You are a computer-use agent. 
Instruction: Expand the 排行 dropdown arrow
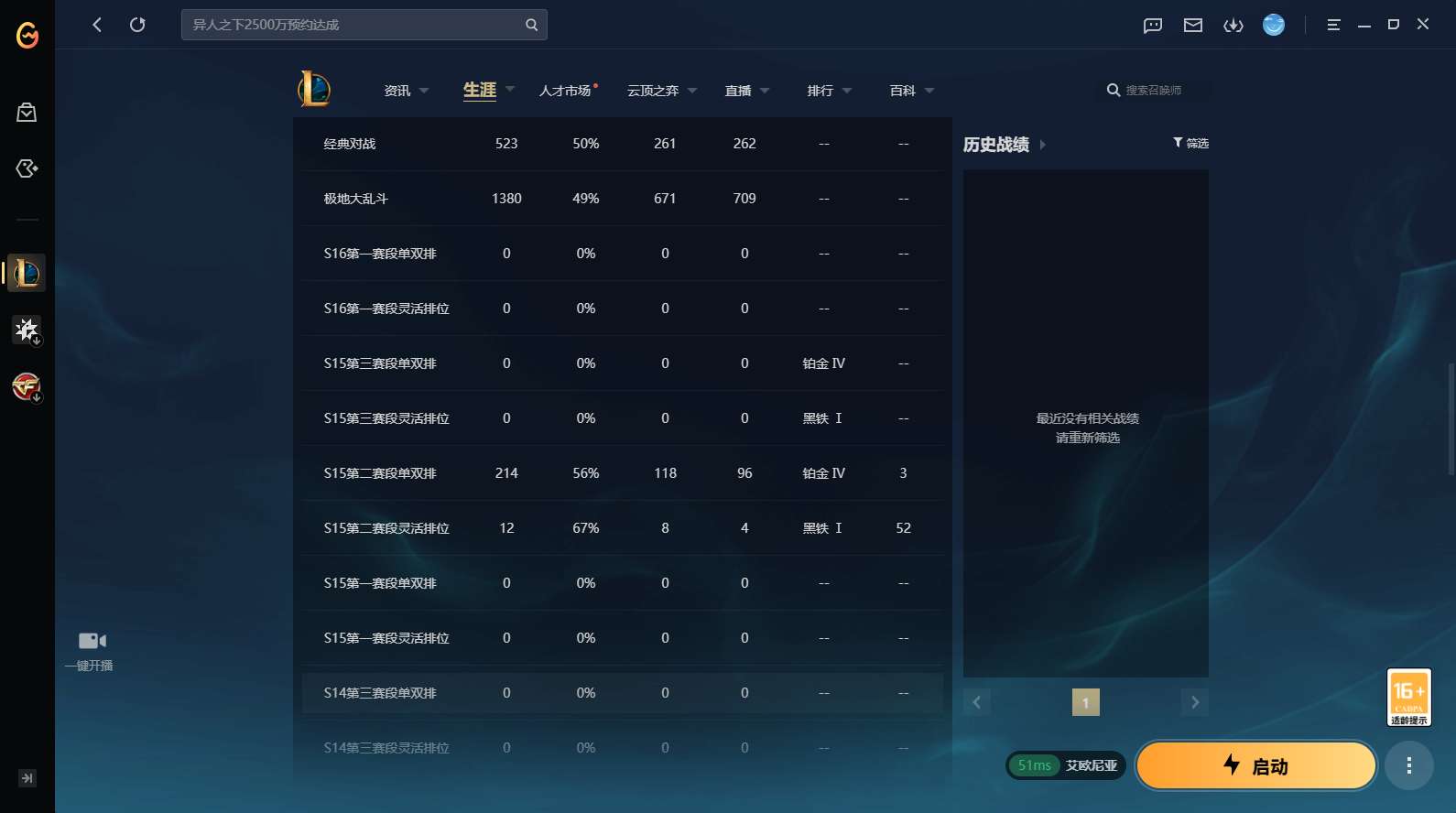click(847, 91)
